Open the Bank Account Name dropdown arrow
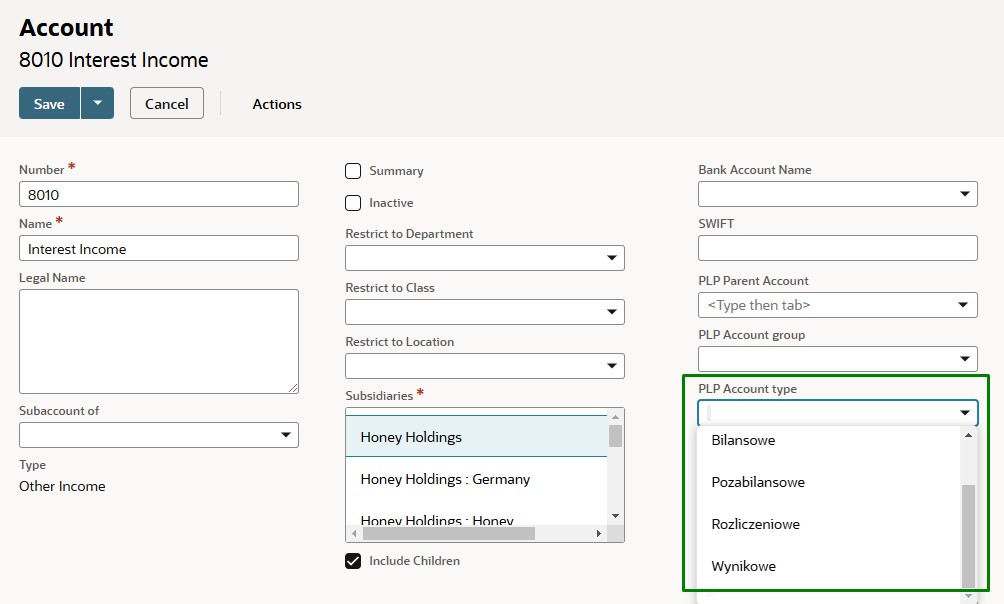The image size is (1004, 604). point(965,194)
